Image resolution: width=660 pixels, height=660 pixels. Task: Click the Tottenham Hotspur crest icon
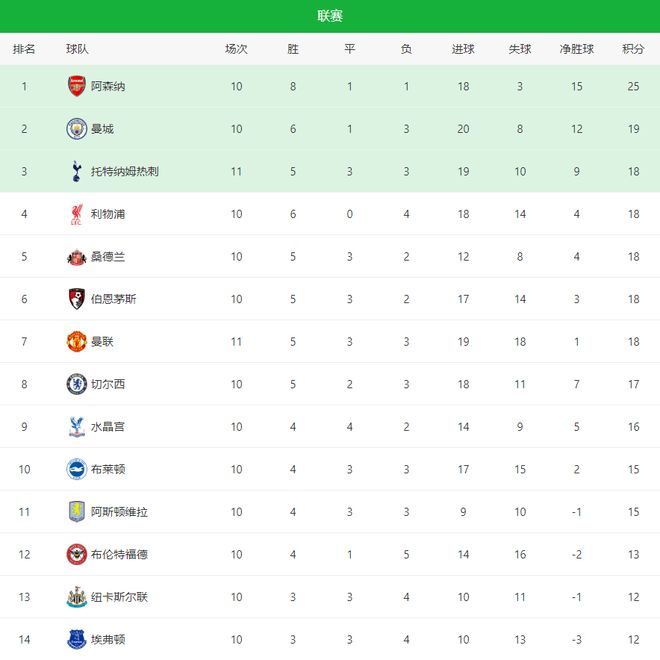[76, 171]
